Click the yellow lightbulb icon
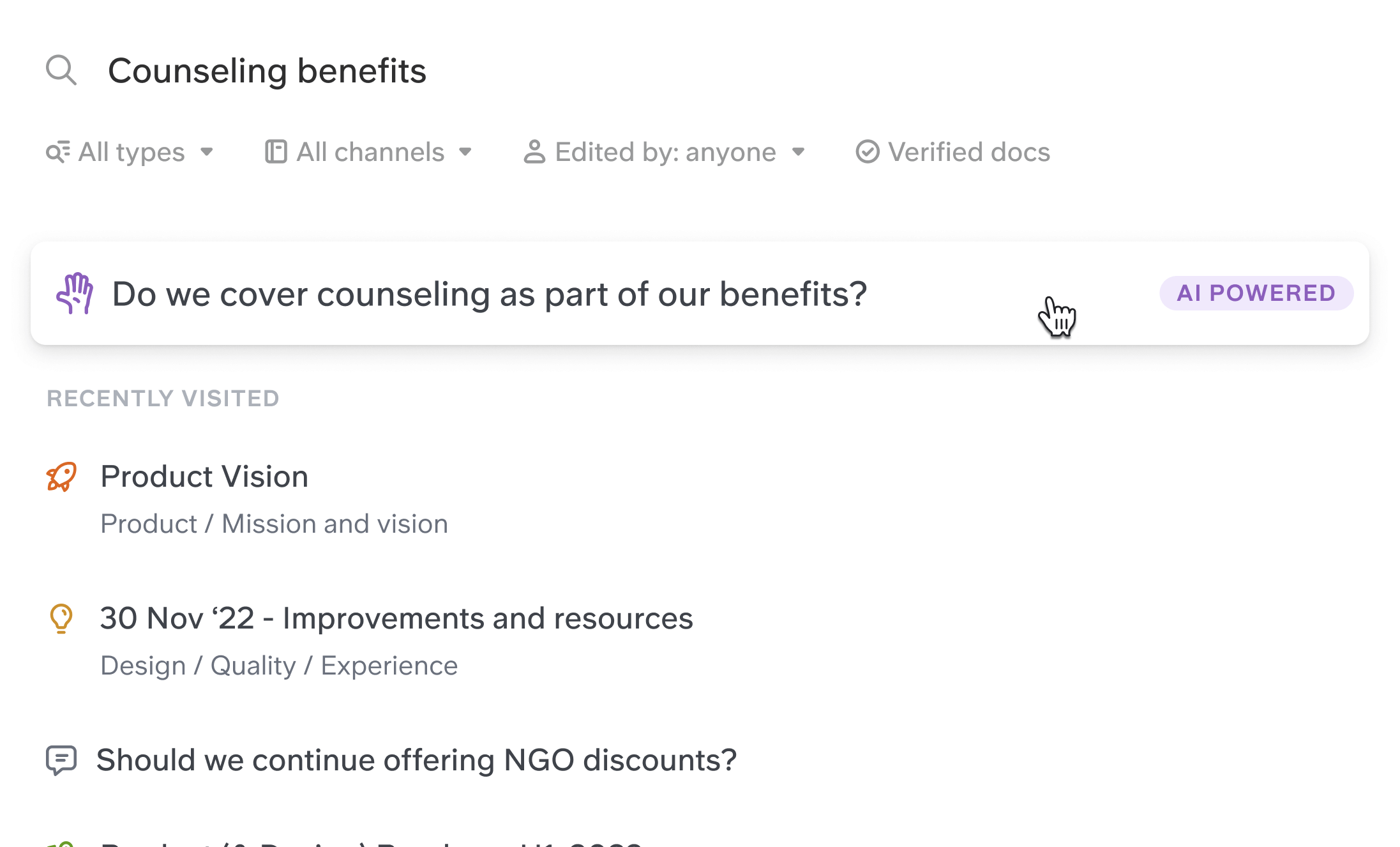Image resolution: width=1400 pixels, height=847 pixels. coord(61,618)
